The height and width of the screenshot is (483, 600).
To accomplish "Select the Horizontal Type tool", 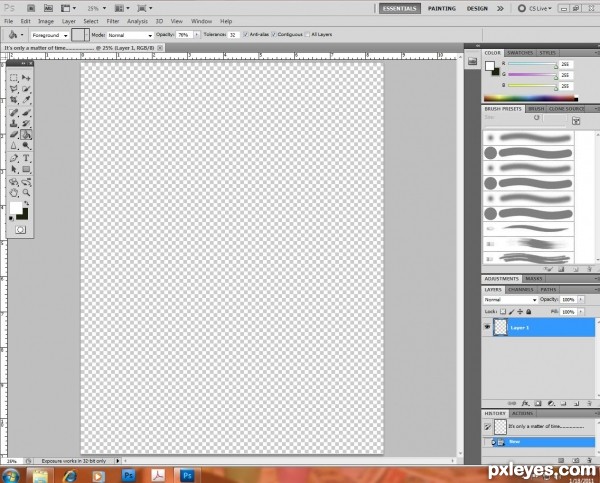I will point(26,158).
